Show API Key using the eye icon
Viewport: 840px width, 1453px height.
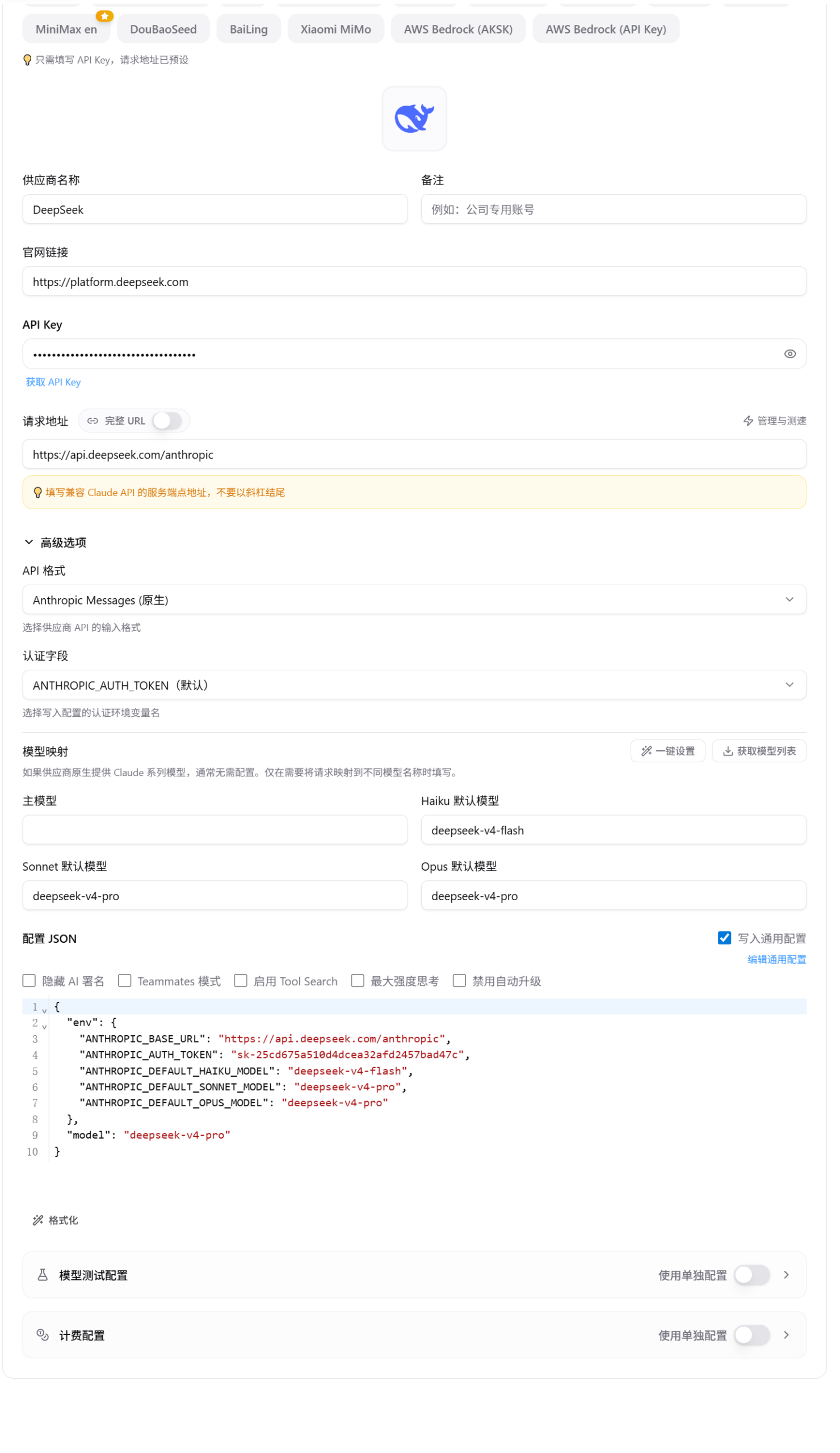click(x=790, y=354)
